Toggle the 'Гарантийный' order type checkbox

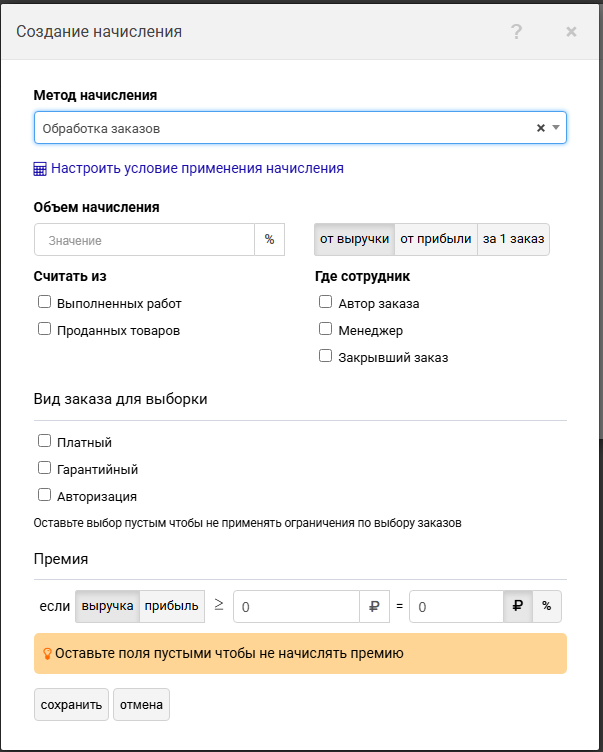pos(44,468)
